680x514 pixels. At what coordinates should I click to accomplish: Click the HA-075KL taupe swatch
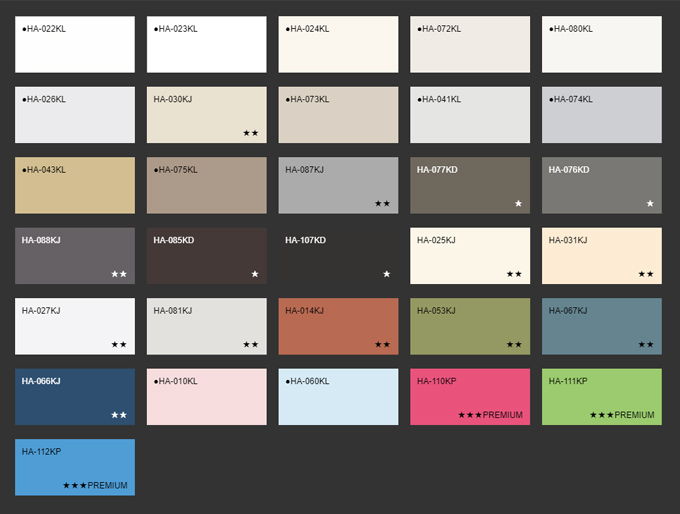click(207, 185)
